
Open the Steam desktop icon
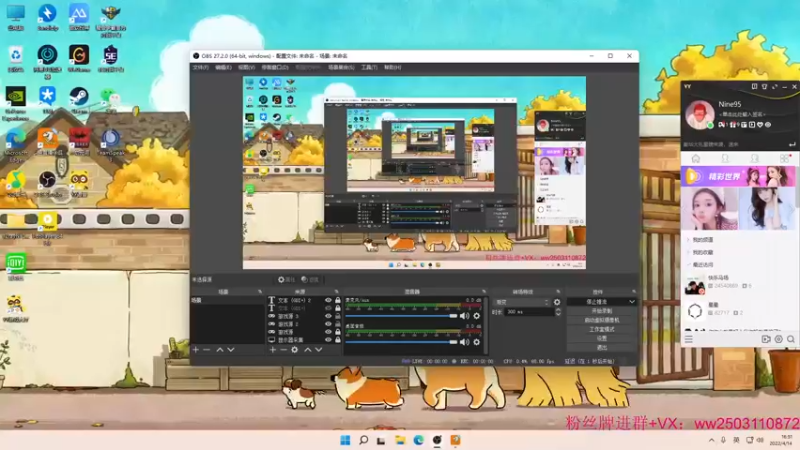click(79, 99)
